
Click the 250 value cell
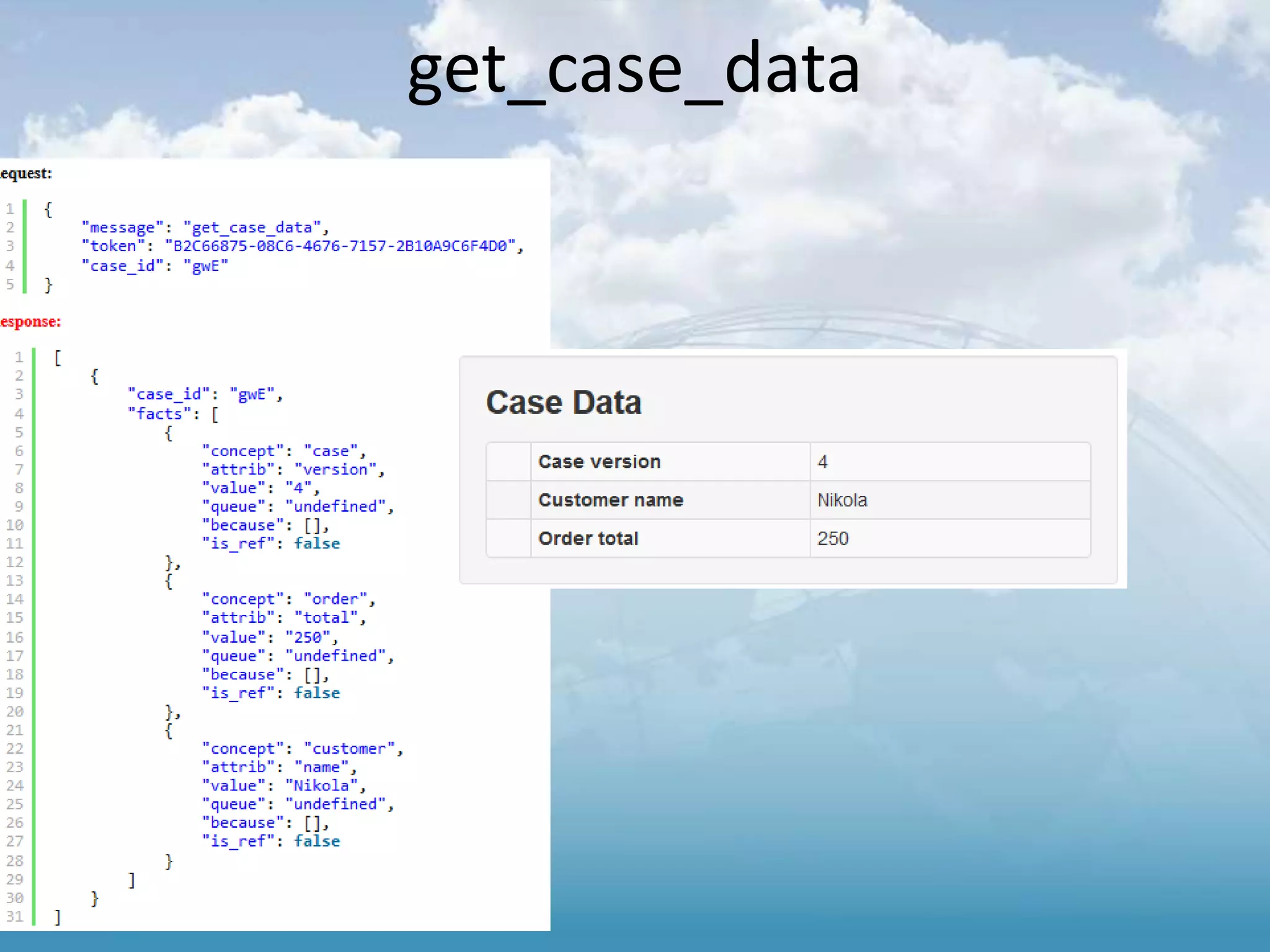[950, 539]
